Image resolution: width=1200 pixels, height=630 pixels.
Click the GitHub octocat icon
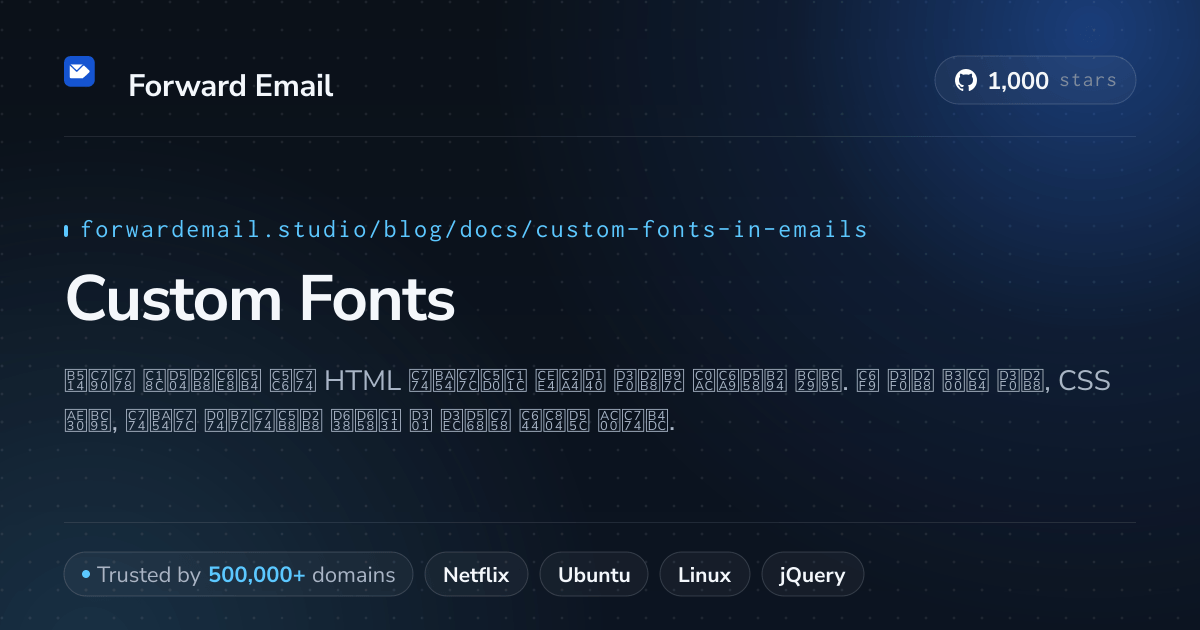click(x=966, y=81)
